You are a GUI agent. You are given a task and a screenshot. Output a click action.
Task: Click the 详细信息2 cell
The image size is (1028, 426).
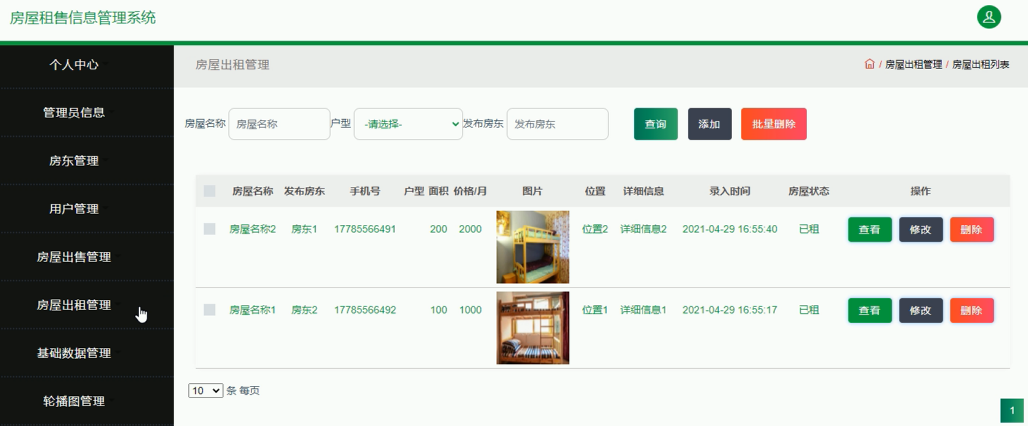[643, 229]
